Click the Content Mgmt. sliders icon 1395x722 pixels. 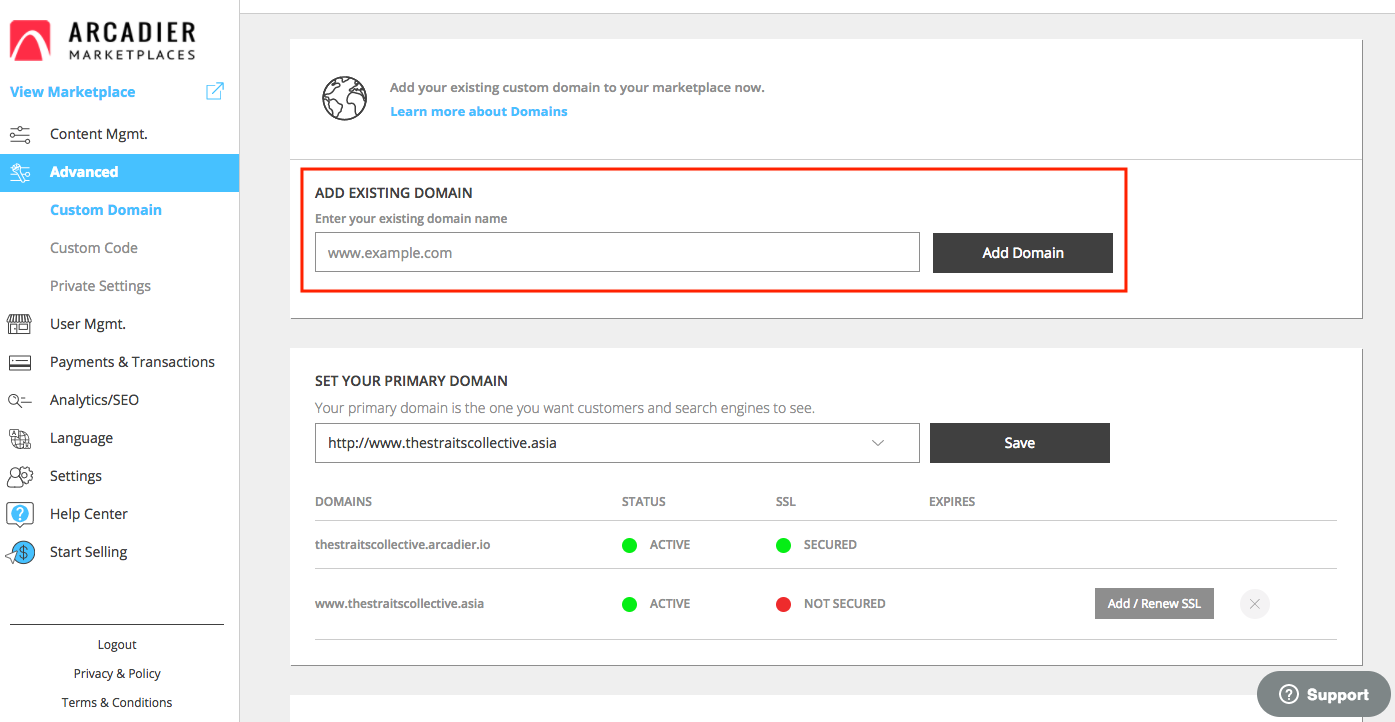[20, 134]
